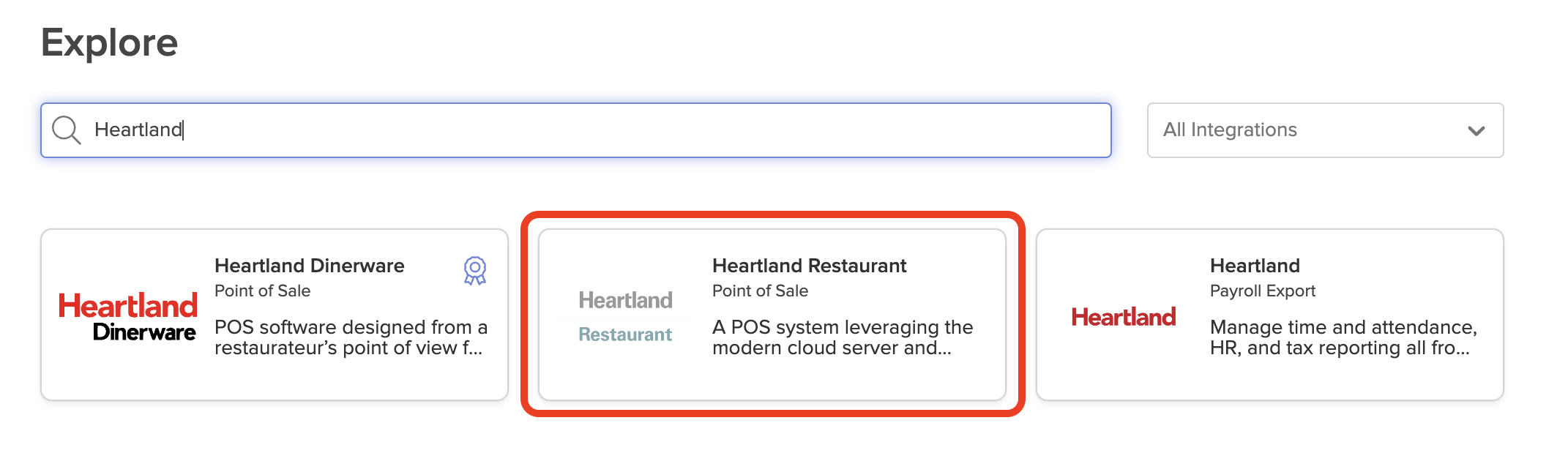Click Point of Sale label under Heartland Restaurant

tap(760, 291)
